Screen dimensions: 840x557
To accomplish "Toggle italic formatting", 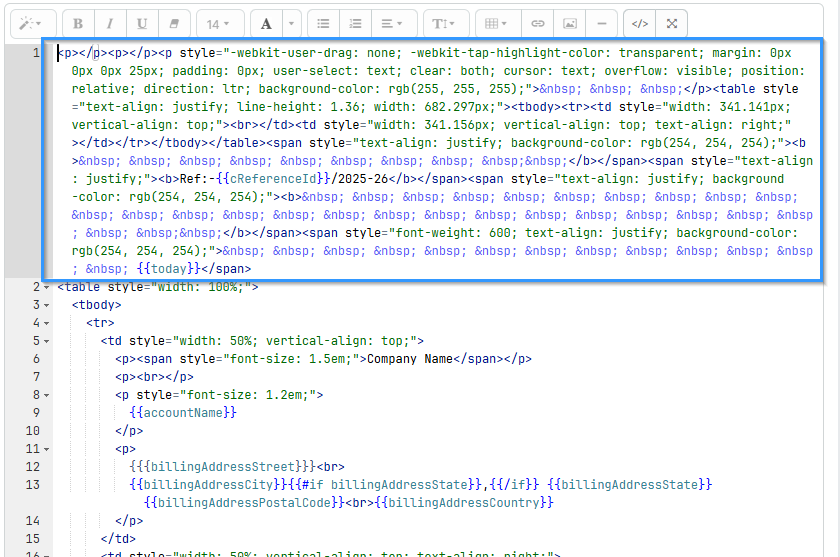I will 110,23.
